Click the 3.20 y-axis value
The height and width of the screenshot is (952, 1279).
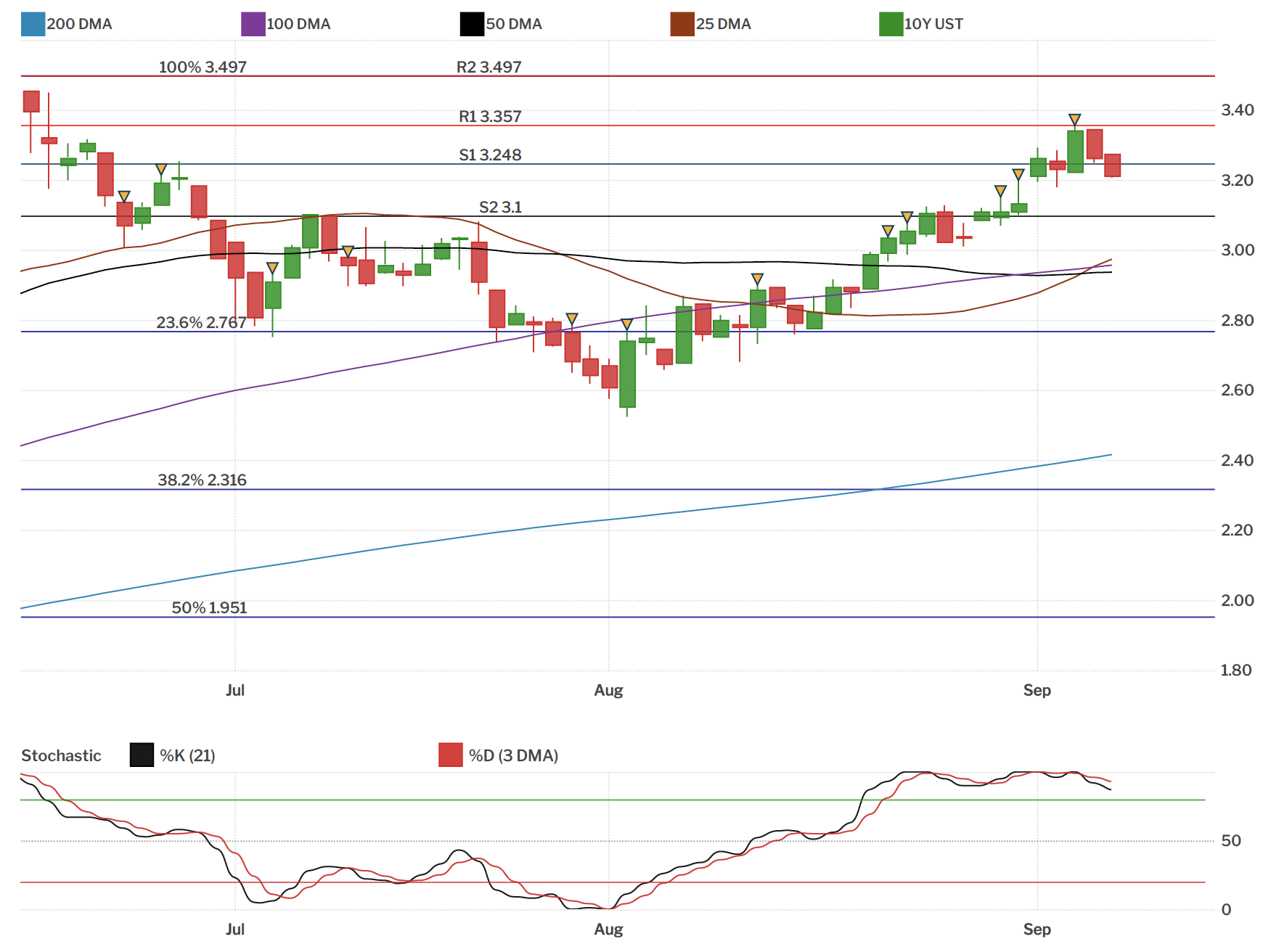coord(1238,180)
